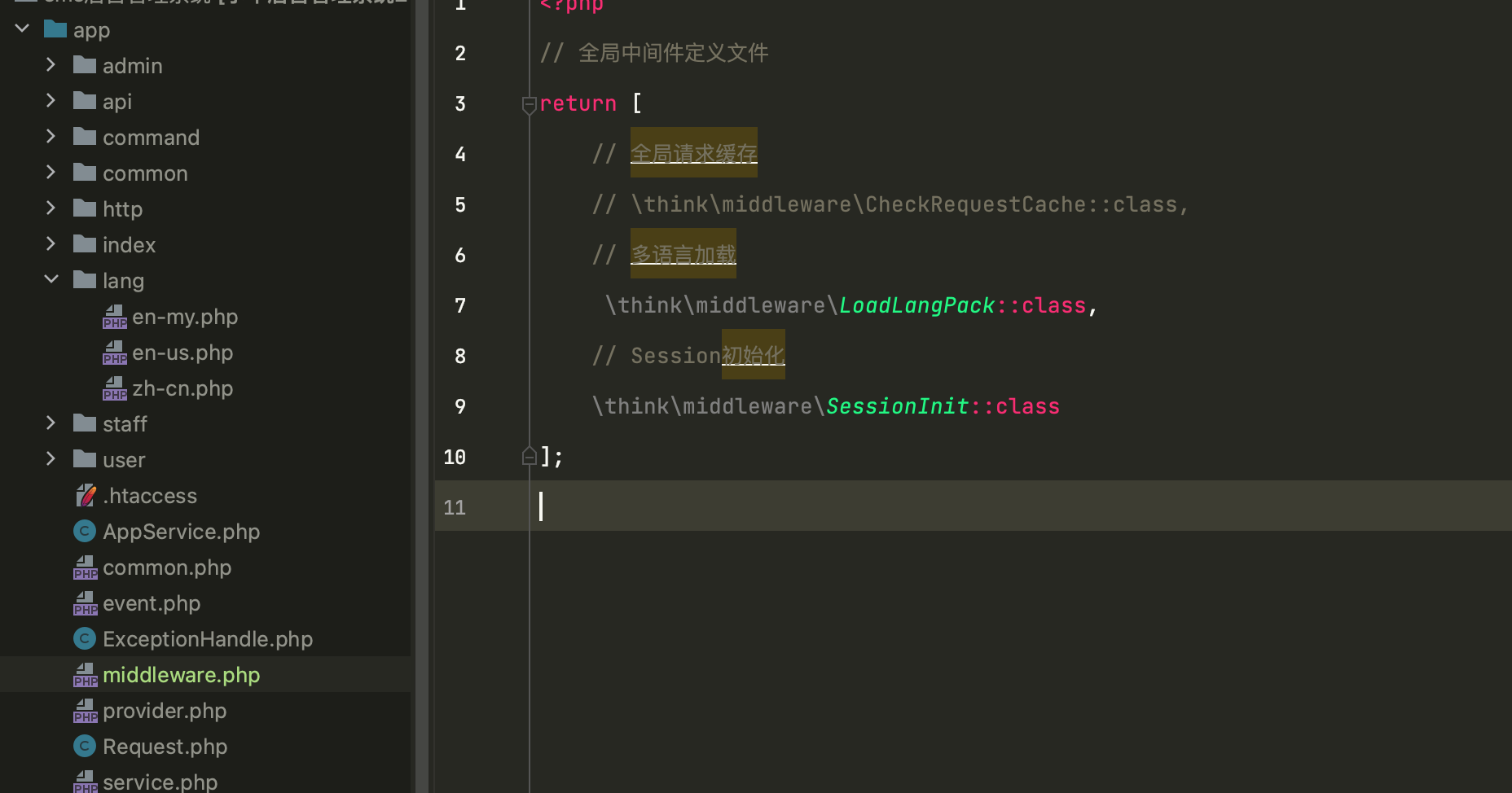This screenshot has height=793, width=1512.
Task: Click the closing fold marker on line 10
Action: [529, 456]
